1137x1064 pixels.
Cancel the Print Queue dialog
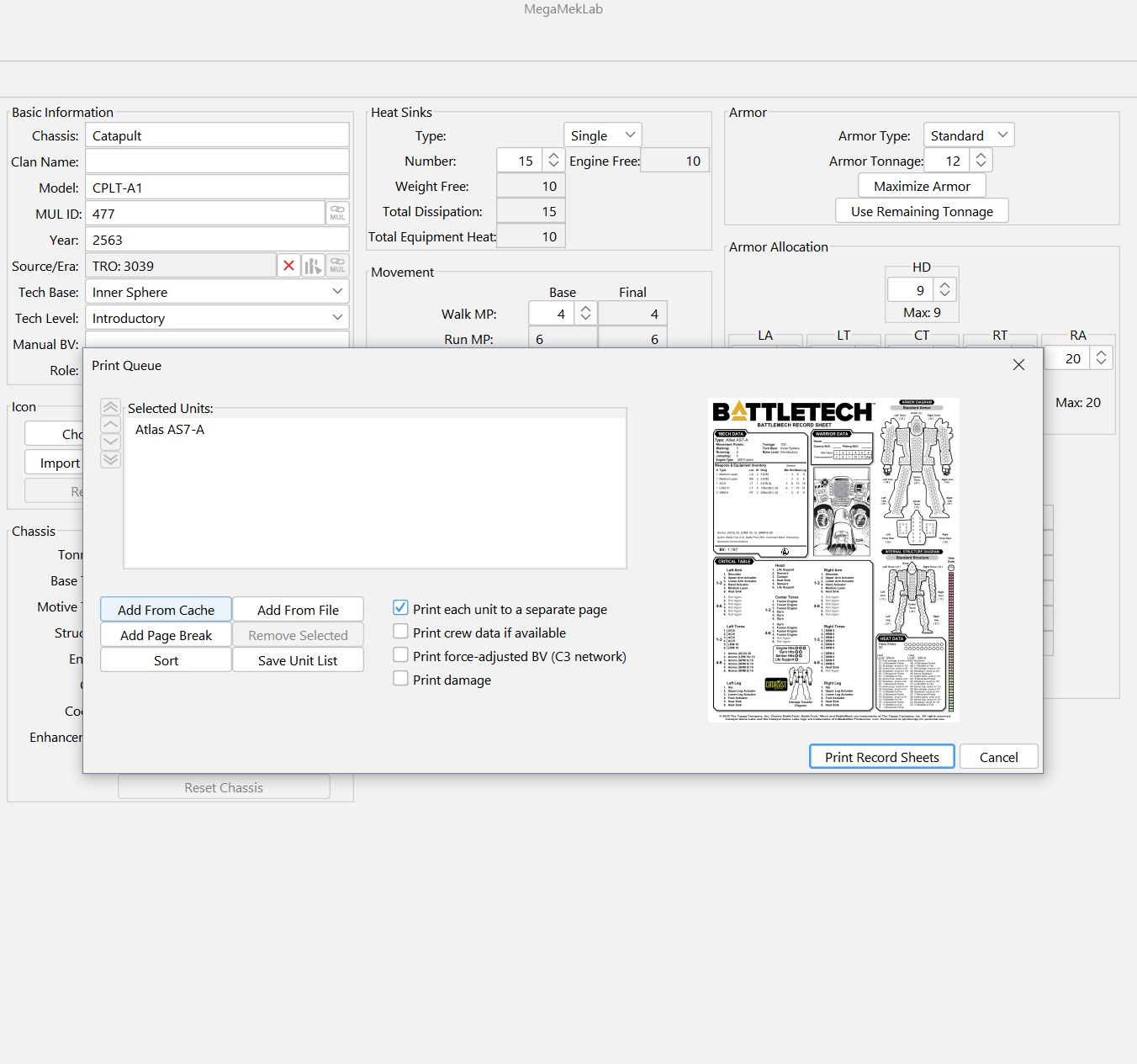point(998,757)
